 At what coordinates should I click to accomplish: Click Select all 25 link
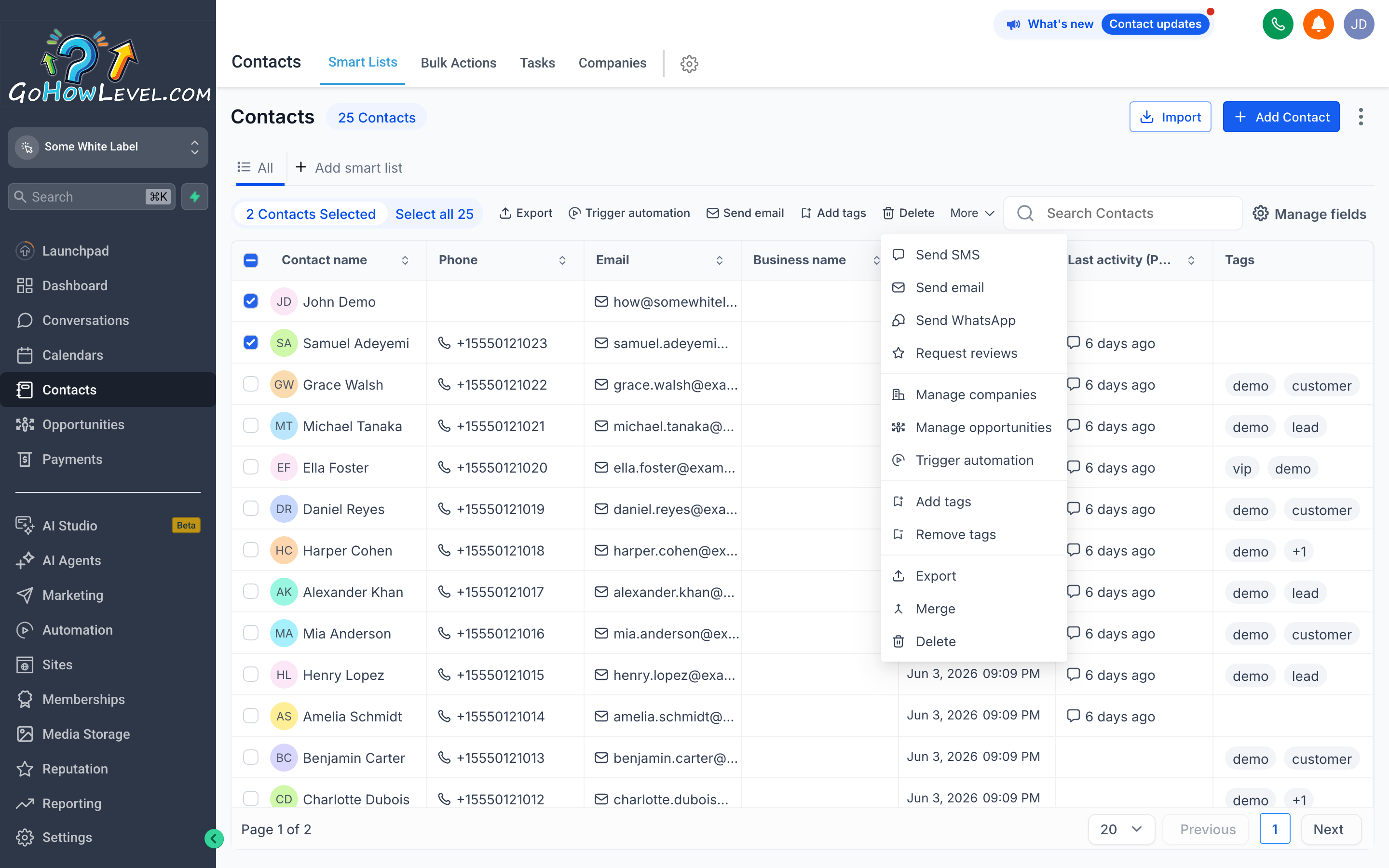pyautogui.click(x=435, y=214)
